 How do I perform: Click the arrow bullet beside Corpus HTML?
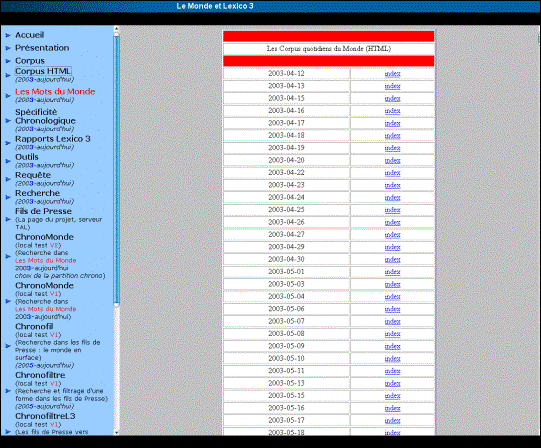click(8, 75)
